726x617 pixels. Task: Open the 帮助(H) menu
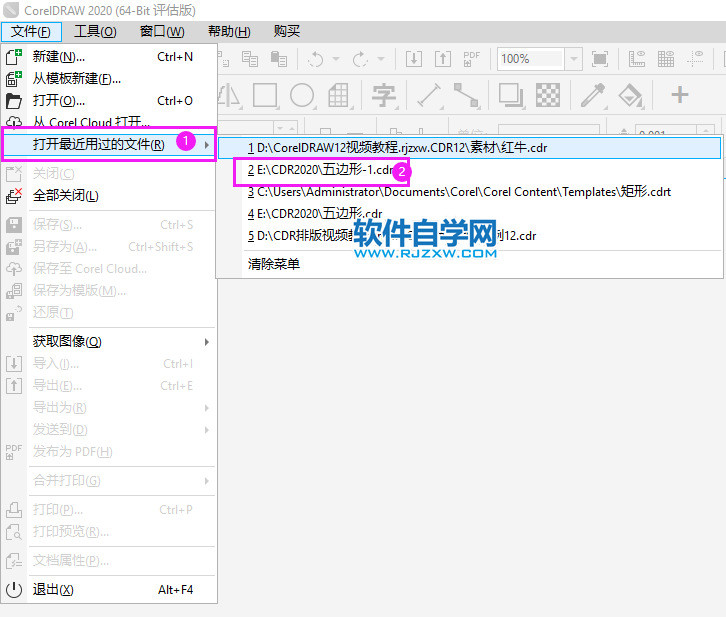(x=229, y=31)
